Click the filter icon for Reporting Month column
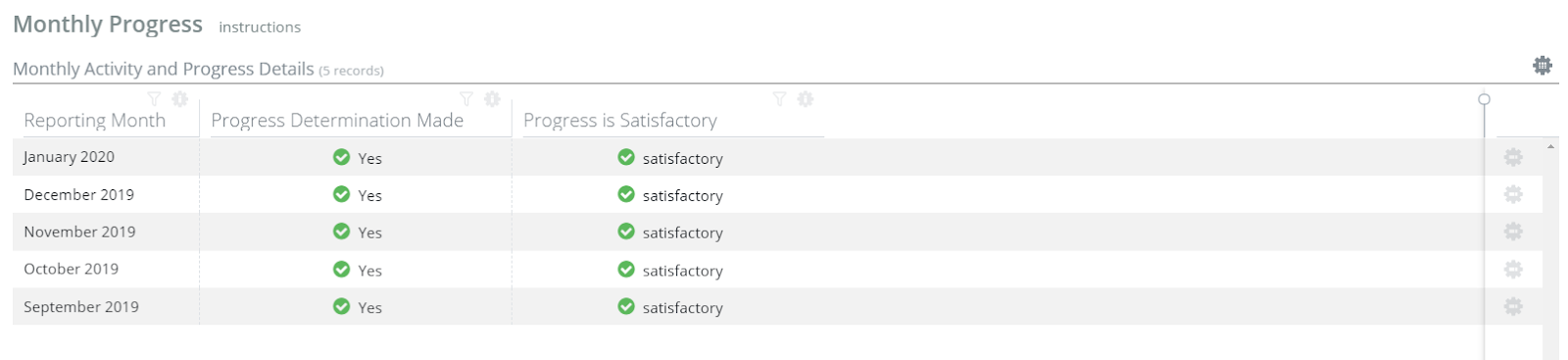The height and width of the screenshot is (360, 1568). tap(154, 99)
